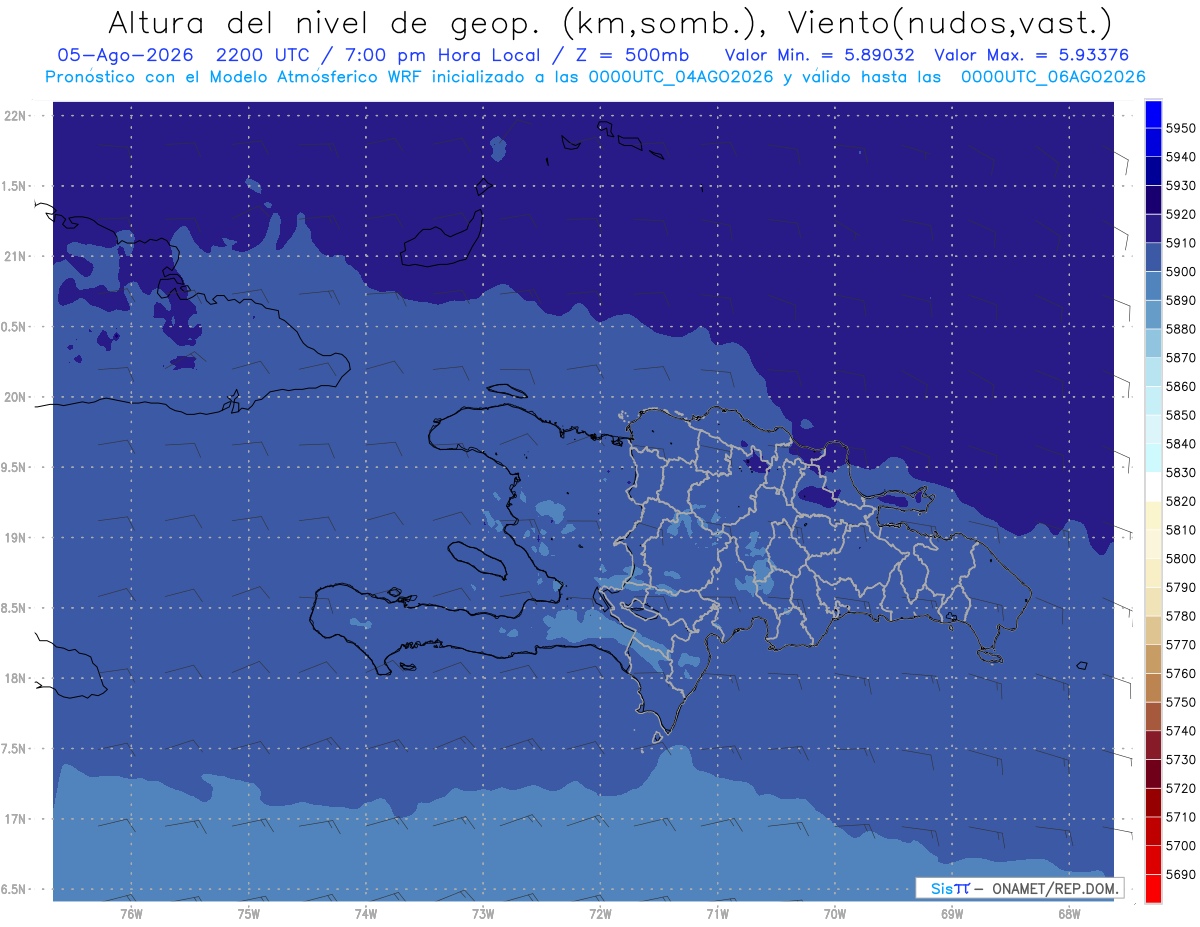The height and width of the screenshot is (927, 1200).
Task: Click the 72W longitude axis label
Action: (600, 913)
